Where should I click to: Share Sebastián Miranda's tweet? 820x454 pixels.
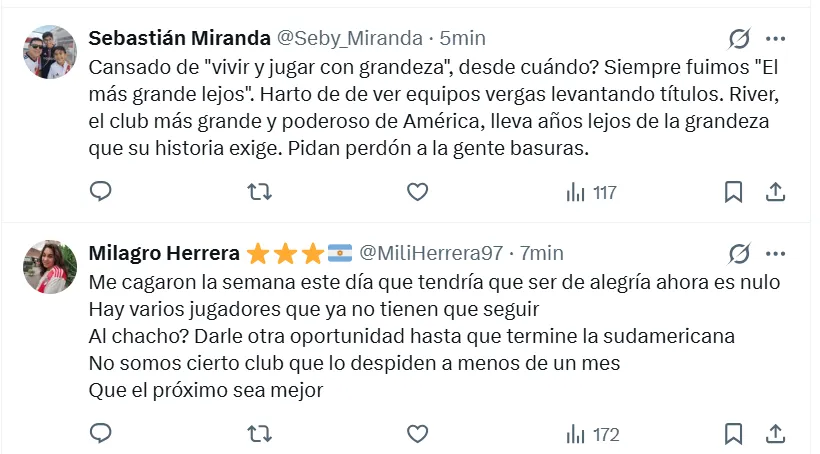pos(776,192)
